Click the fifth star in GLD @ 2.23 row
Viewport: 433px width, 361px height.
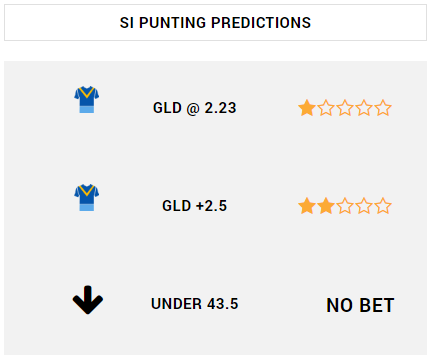point(383,108)
